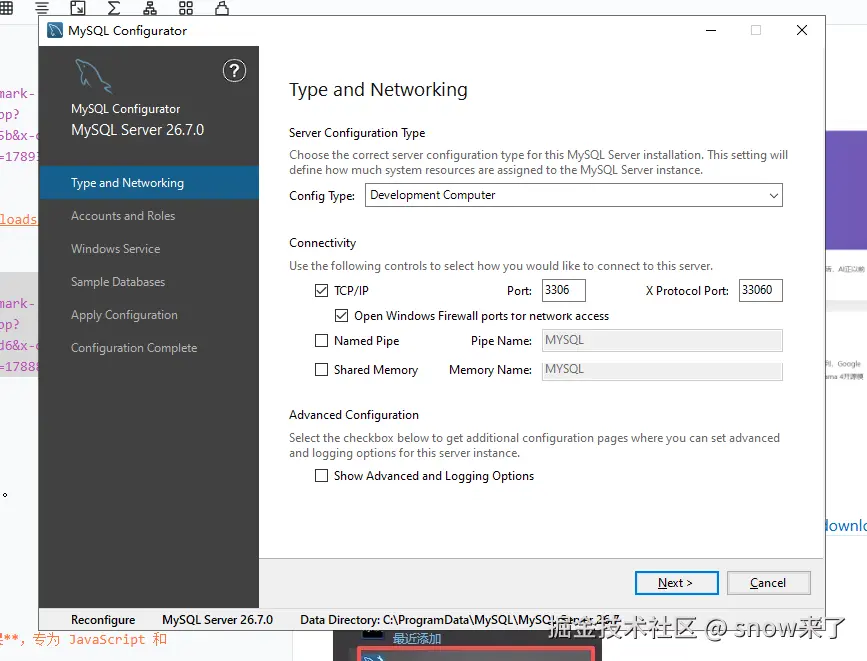Screen dimensions: 867x661
Task: Click the MySQL dolphin logo in sidebar
Action: click(x=93, y=76)
